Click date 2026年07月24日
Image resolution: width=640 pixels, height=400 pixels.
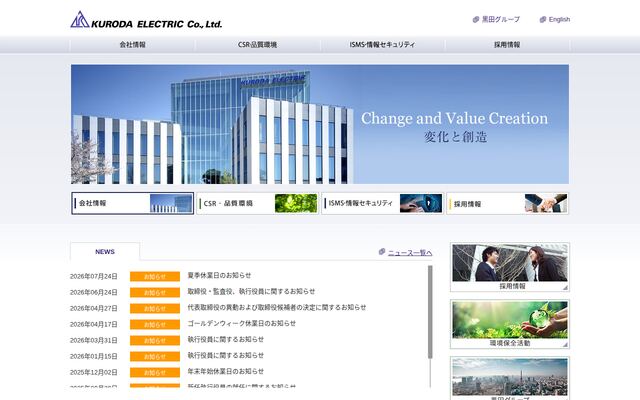click(93, 277)
